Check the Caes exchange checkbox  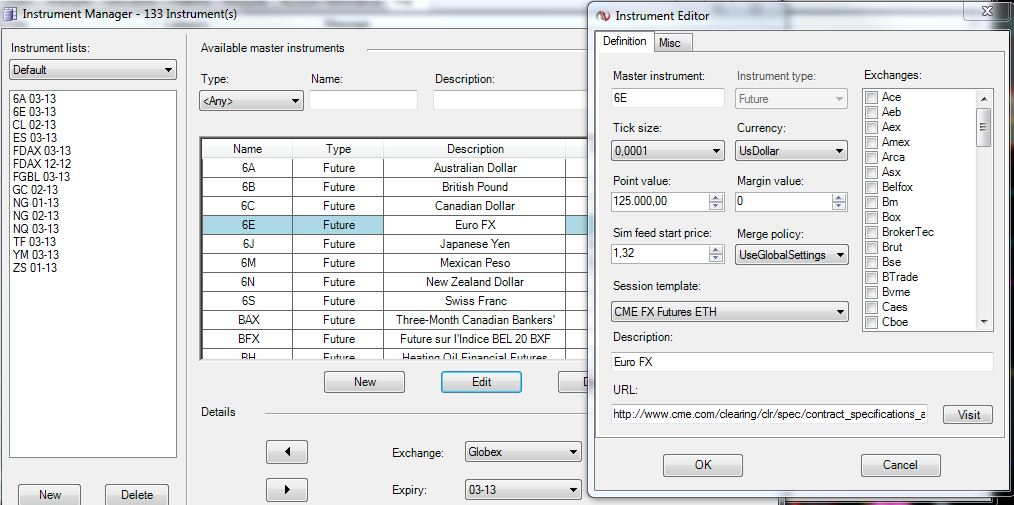pyautogui.click(x=872, y=307)
